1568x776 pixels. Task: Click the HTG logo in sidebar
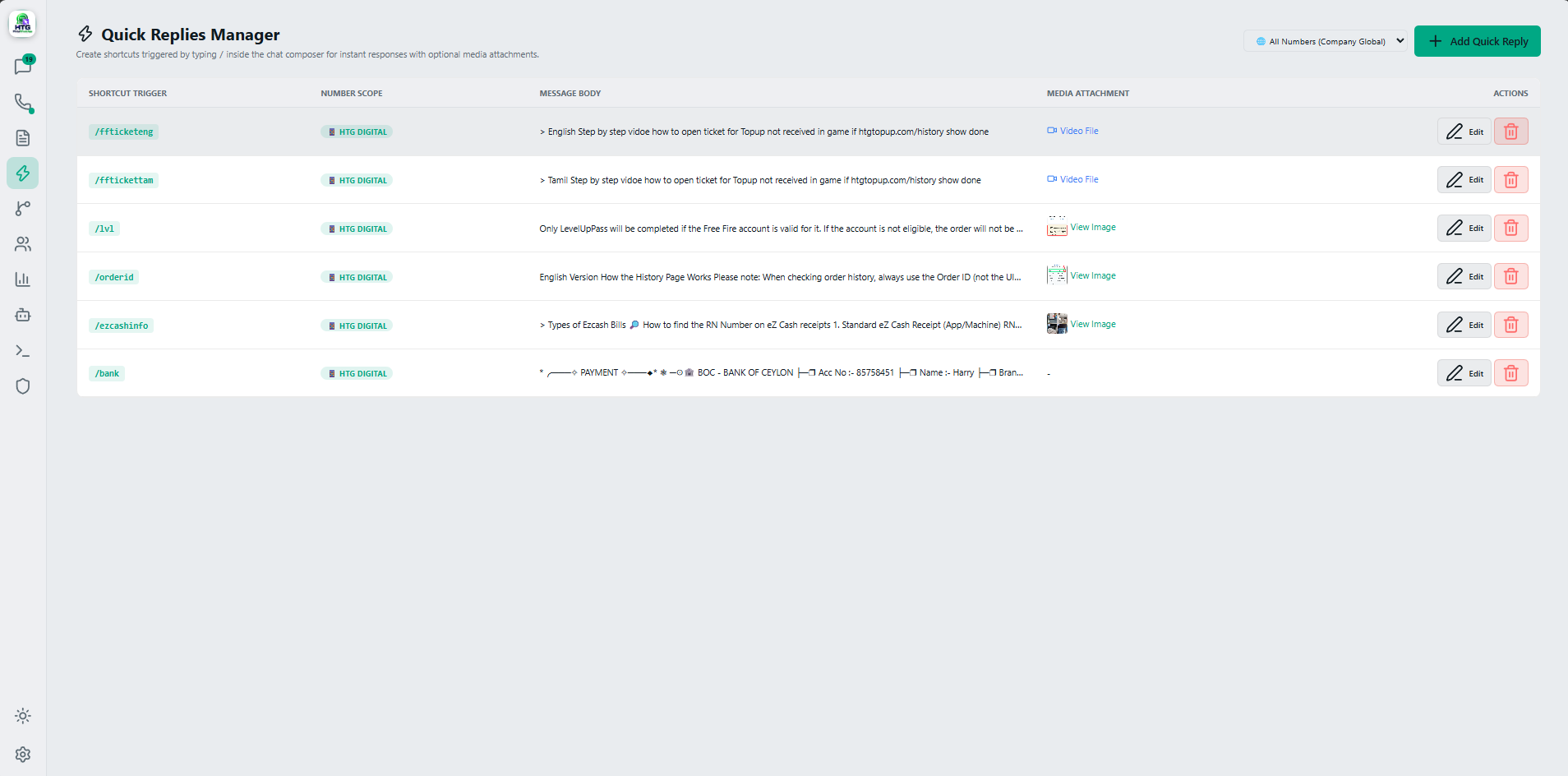tap(22, 24)
